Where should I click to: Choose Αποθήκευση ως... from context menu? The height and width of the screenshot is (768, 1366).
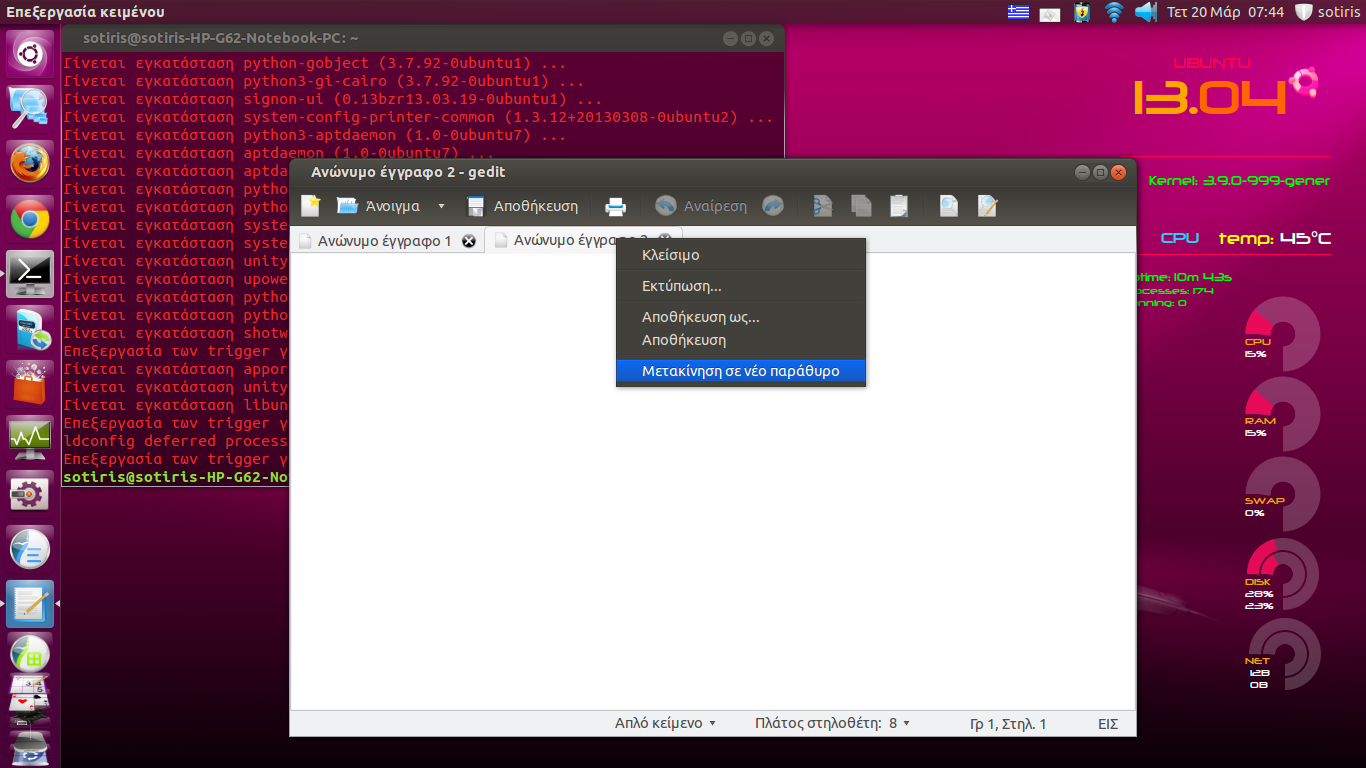click(x=700, y=317)
